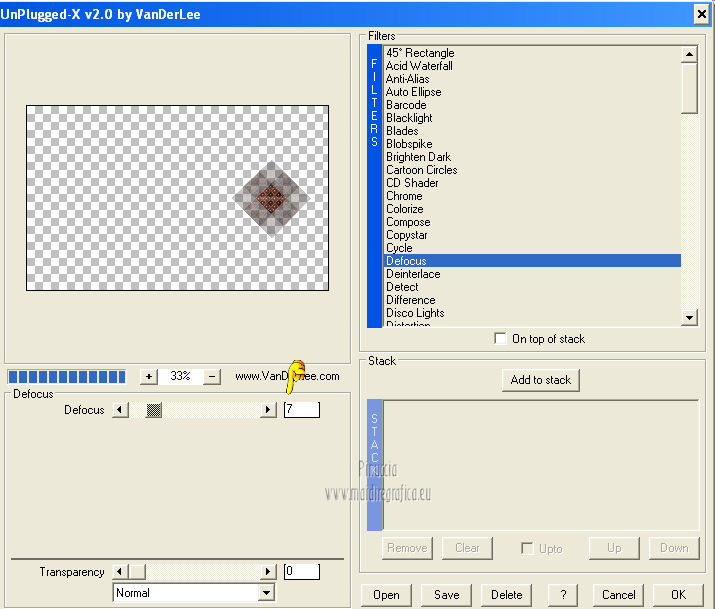
Task: Click the Open preset button
Action: [x=386, y=595]
